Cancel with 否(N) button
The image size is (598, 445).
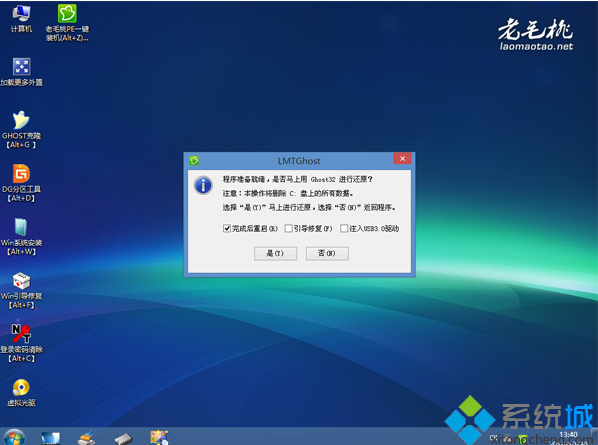coord(327,254)
